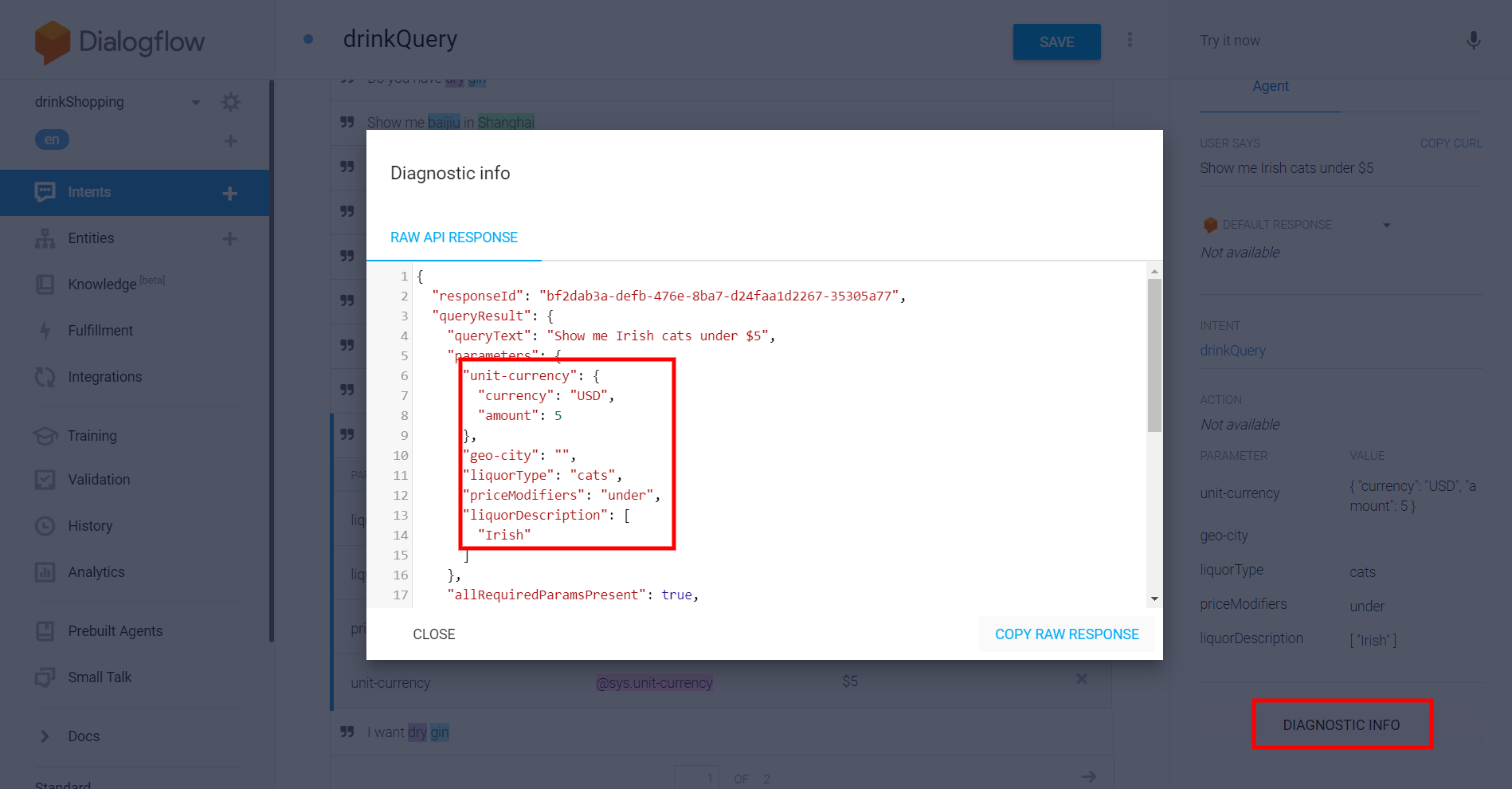Click the Diagnostic Info button
Viewport: 1512px width, 789px height.
(1341, 724)
